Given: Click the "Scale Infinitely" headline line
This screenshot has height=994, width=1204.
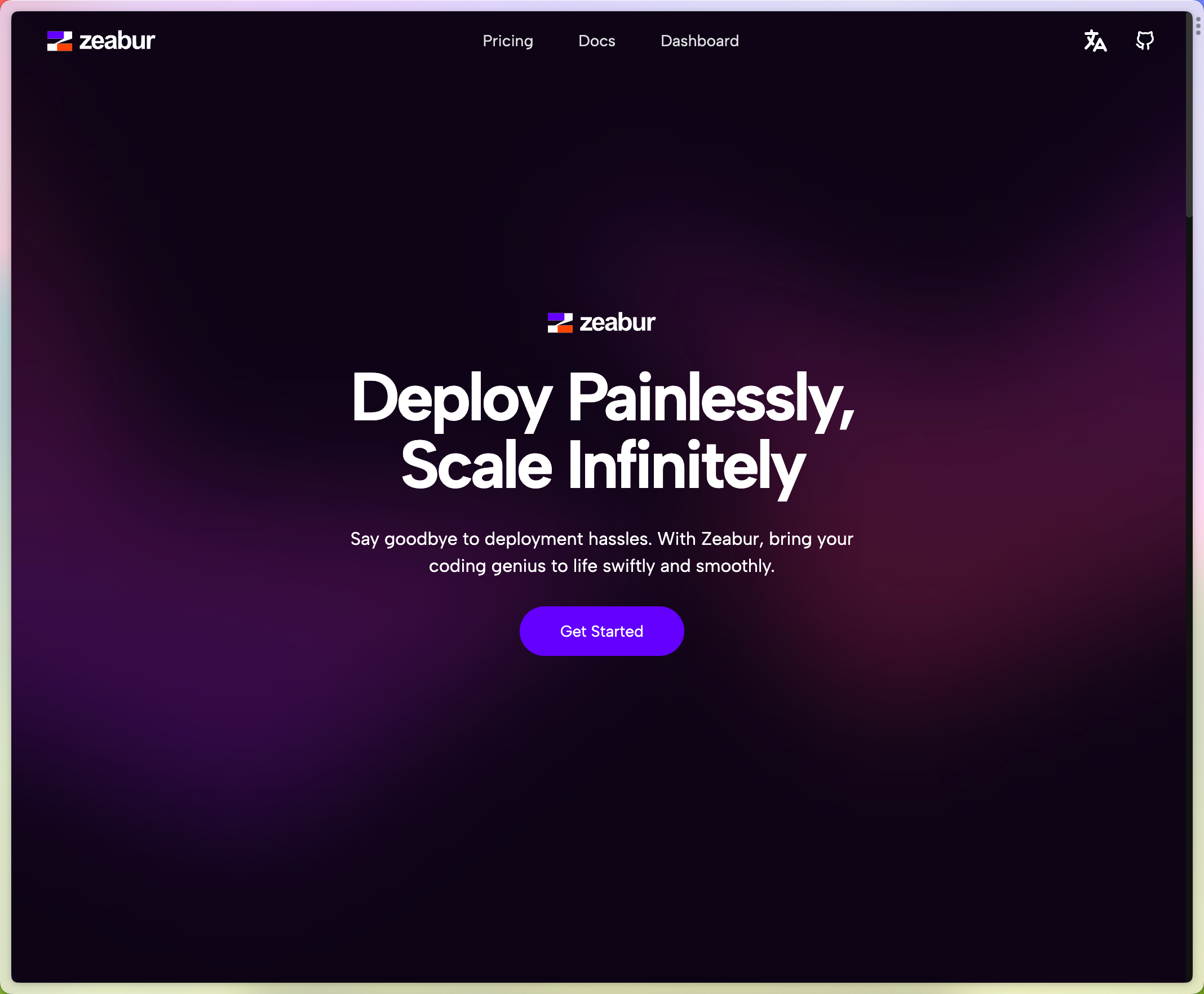Looking at the screenshot, I should 602,465.
